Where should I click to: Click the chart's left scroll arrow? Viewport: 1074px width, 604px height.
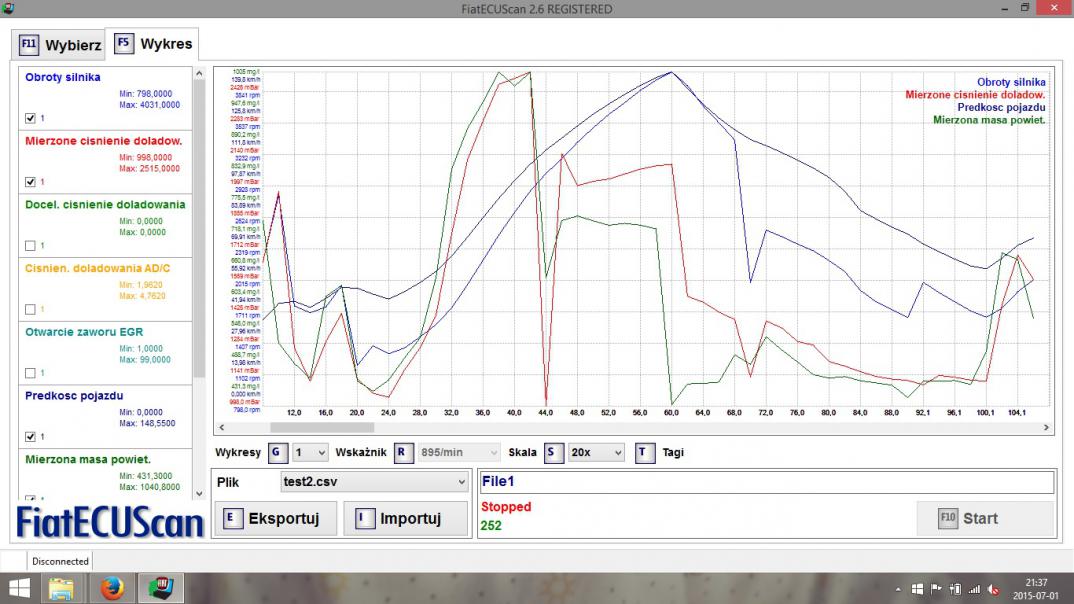point(221,427)
